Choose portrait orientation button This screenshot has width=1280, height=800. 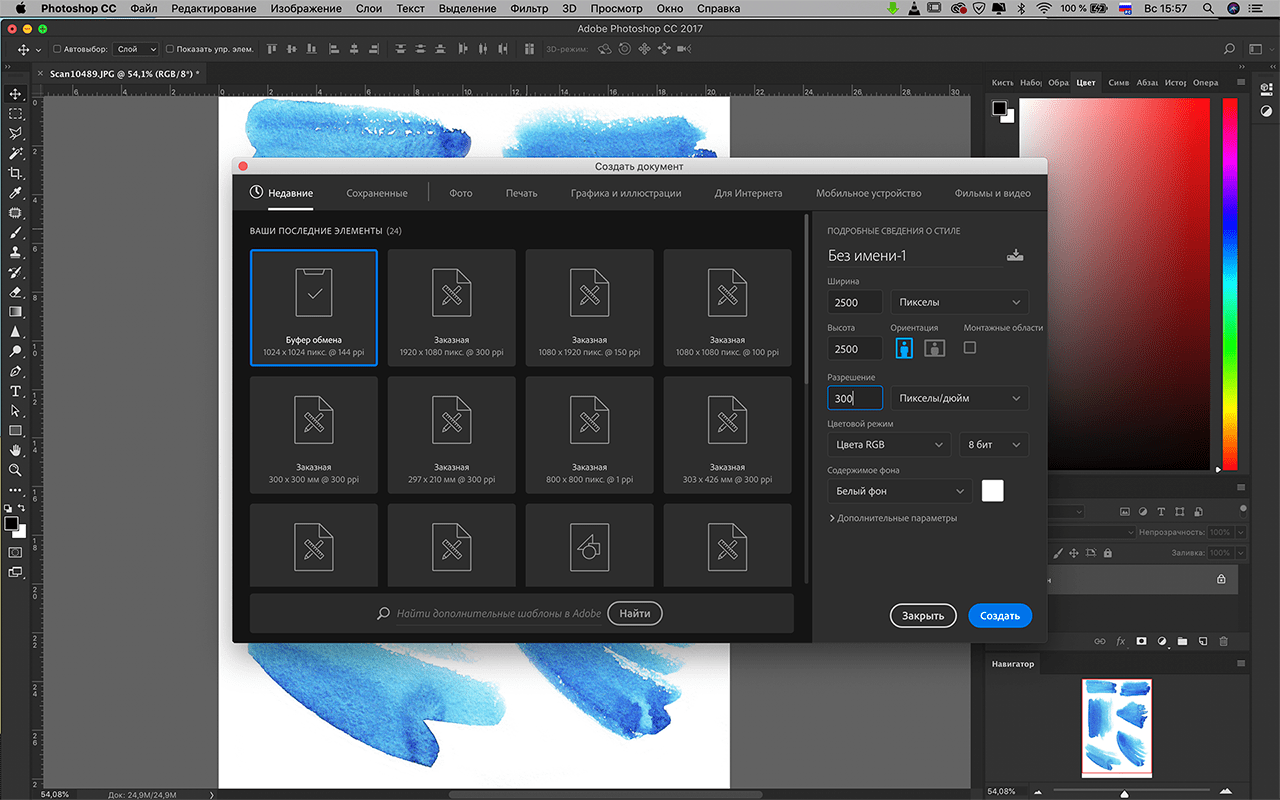tap(904, 348)
